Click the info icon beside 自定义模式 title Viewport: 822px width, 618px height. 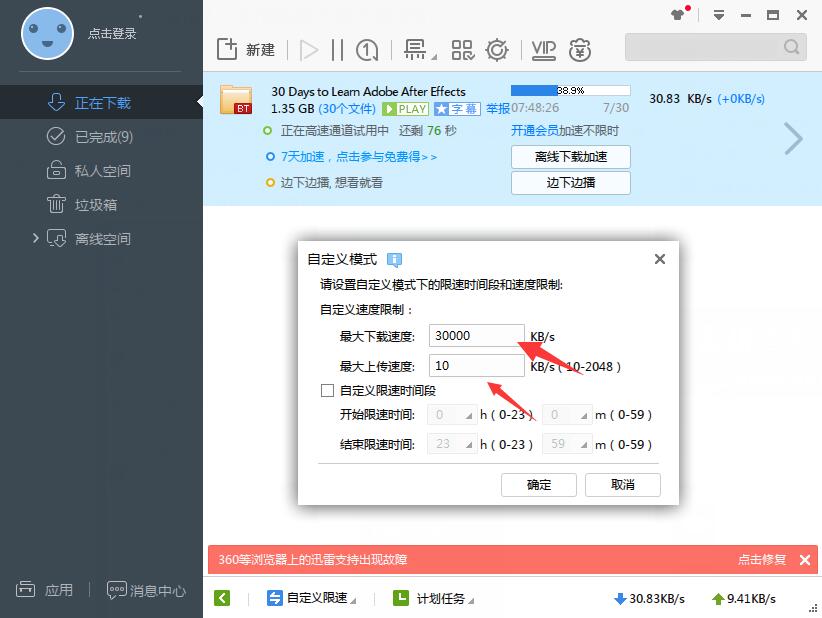[x=394, y=259]
